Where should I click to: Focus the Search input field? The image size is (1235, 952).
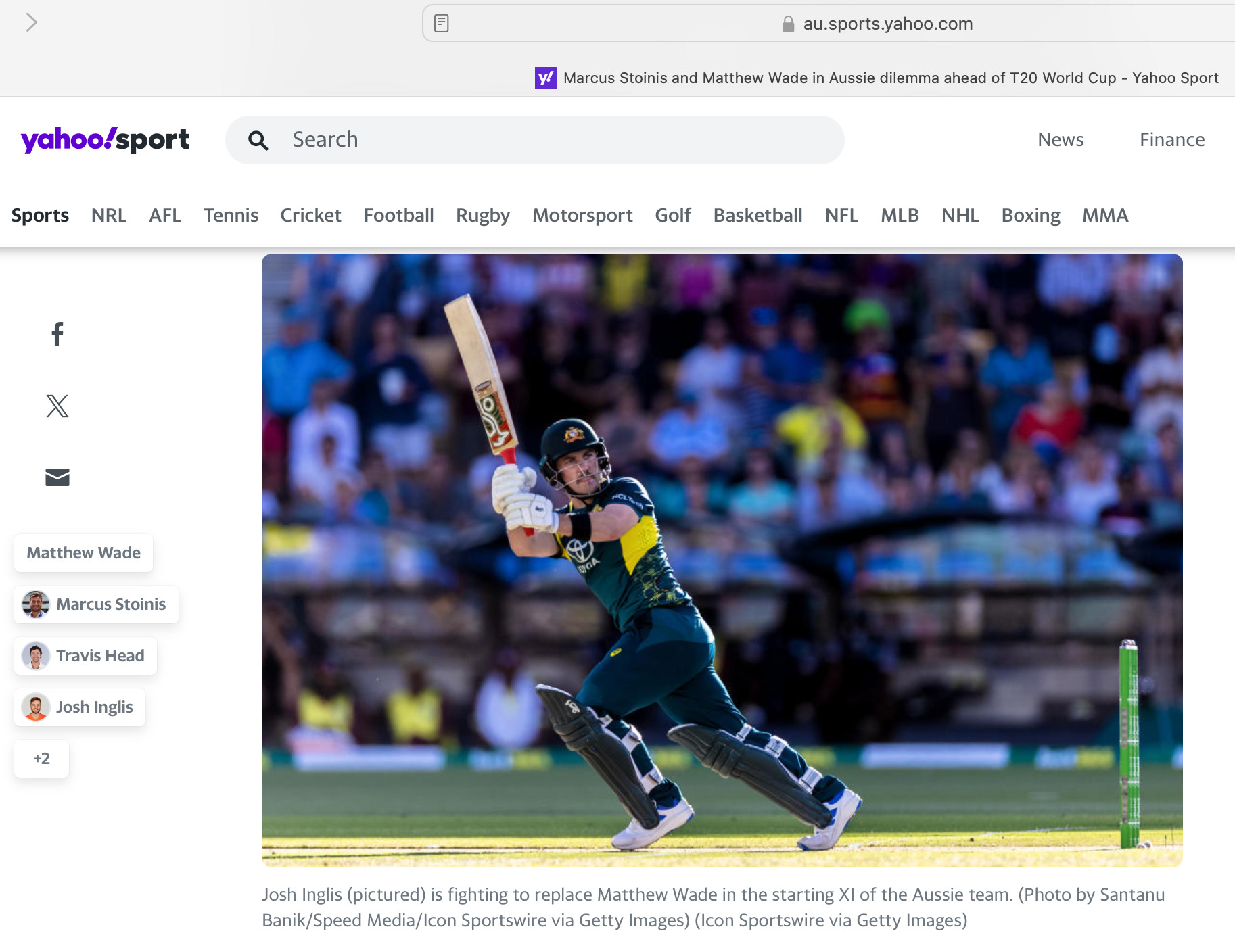(535, 140)
